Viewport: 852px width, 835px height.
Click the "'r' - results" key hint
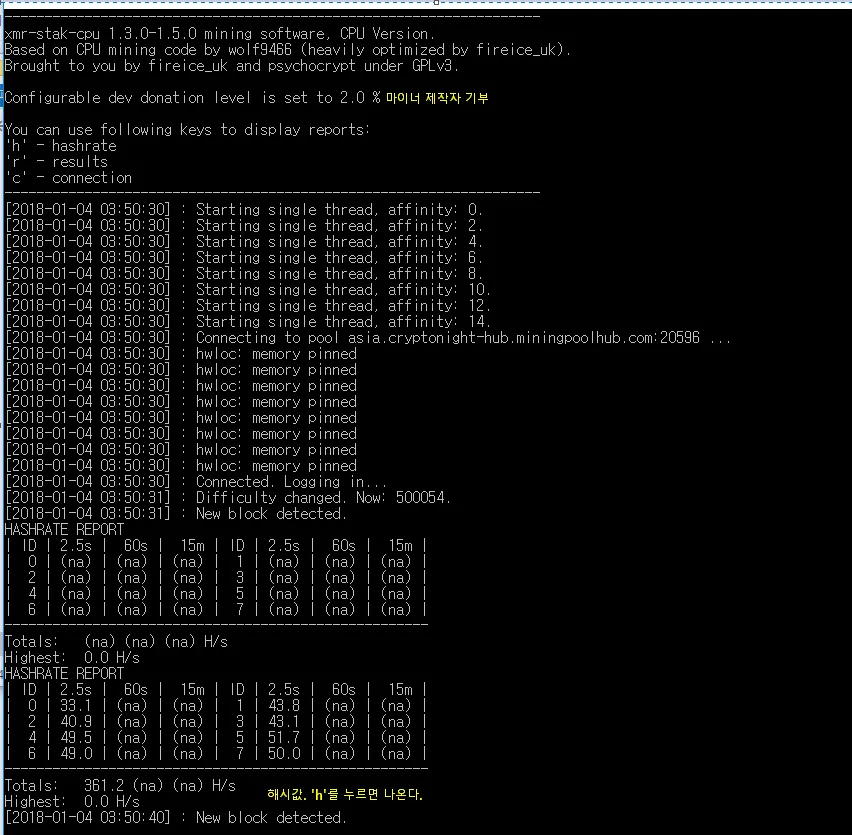point(57,162)
